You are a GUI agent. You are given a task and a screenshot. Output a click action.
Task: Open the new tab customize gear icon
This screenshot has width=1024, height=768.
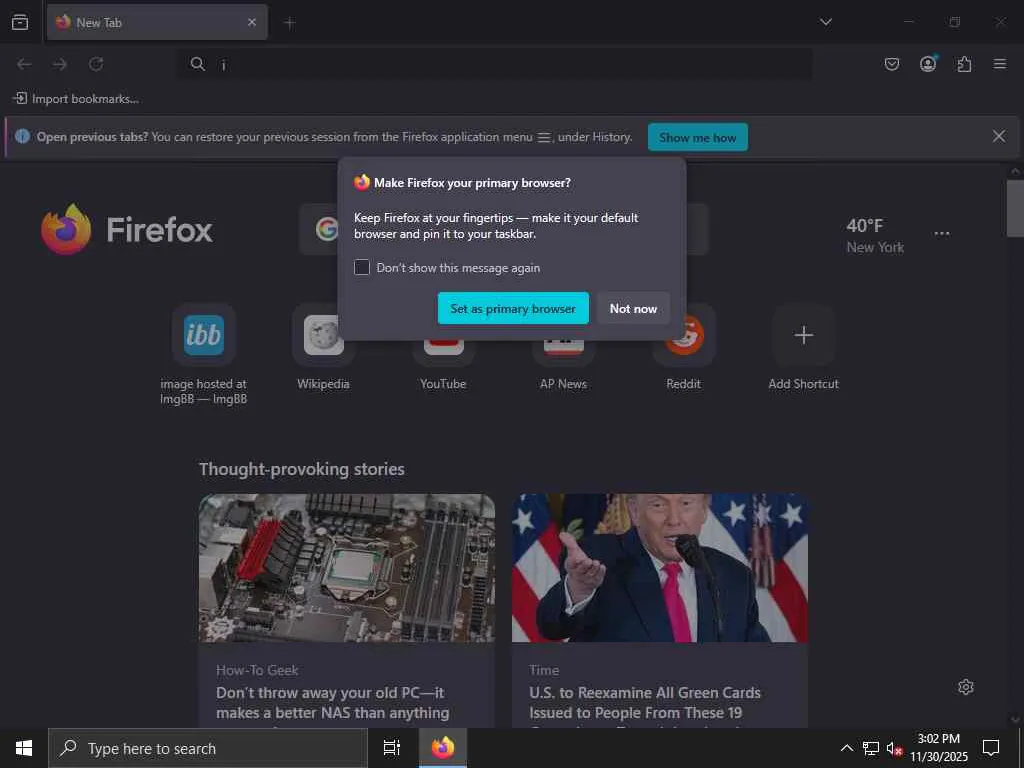click(966, 687)
